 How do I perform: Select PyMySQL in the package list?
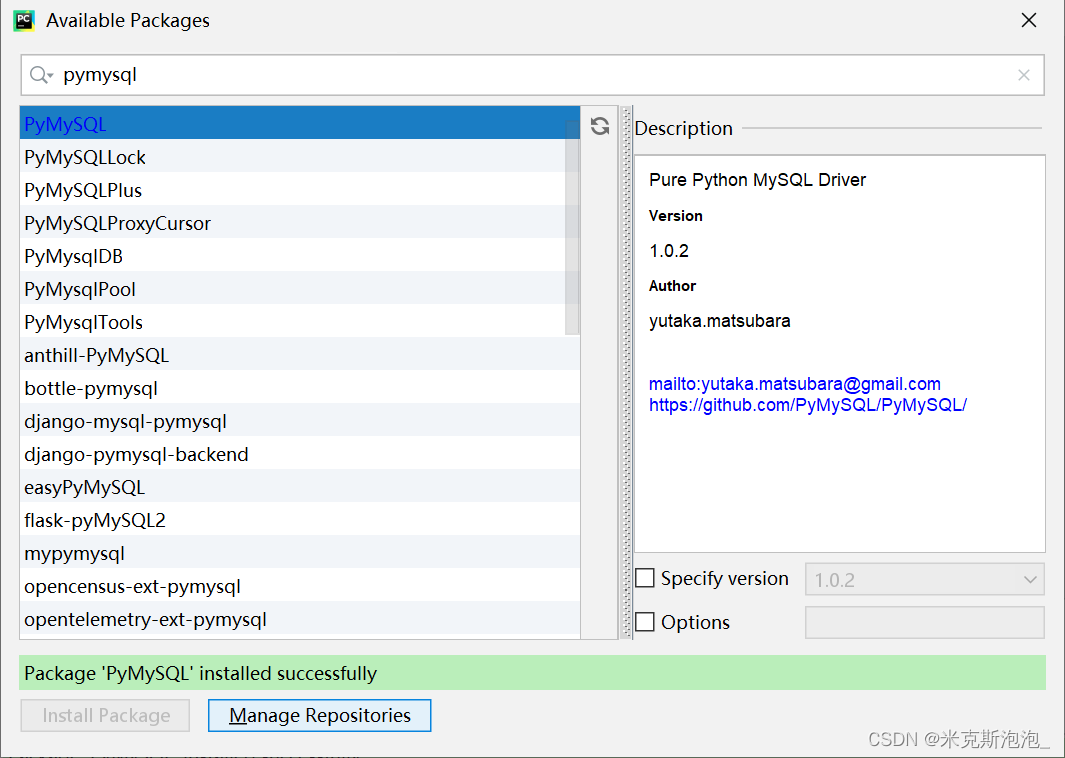pos(300,123)
